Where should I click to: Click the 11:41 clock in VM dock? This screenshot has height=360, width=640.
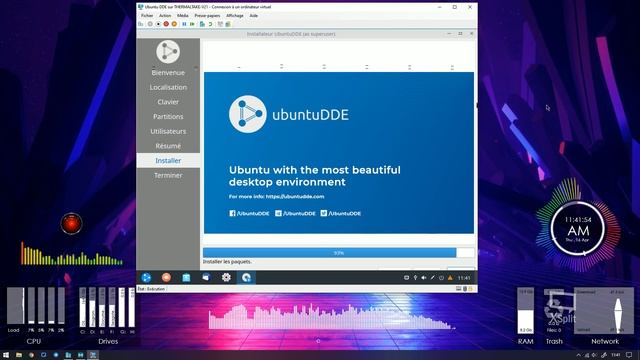(464, 278)
